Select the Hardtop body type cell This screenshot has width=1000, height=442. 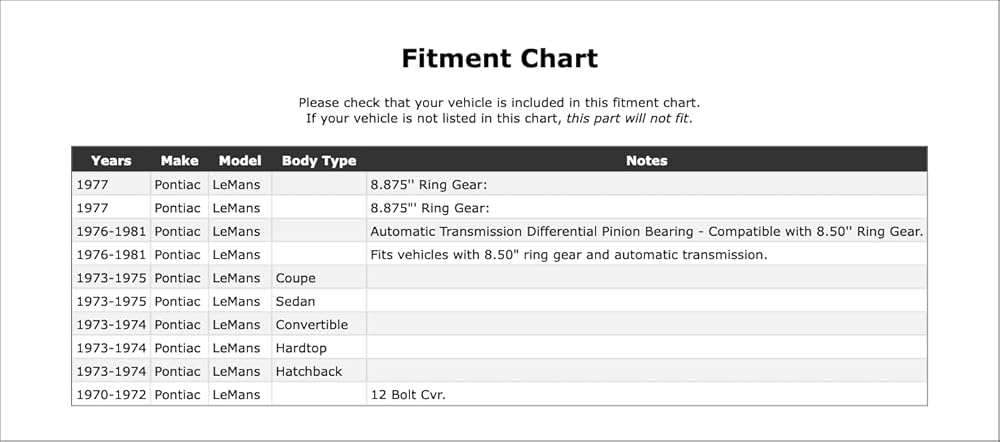[319, 348]
